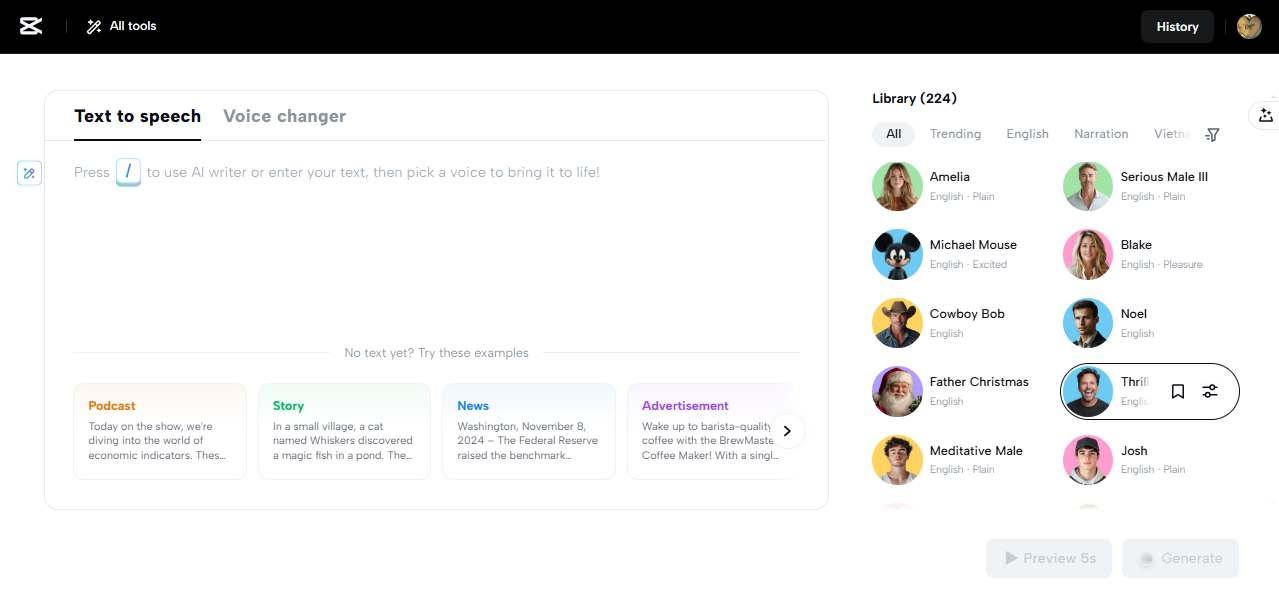Screen dimensions: 1279x607
Task: Enable the Trending voice filter
Action: click(x=955, y=134)
